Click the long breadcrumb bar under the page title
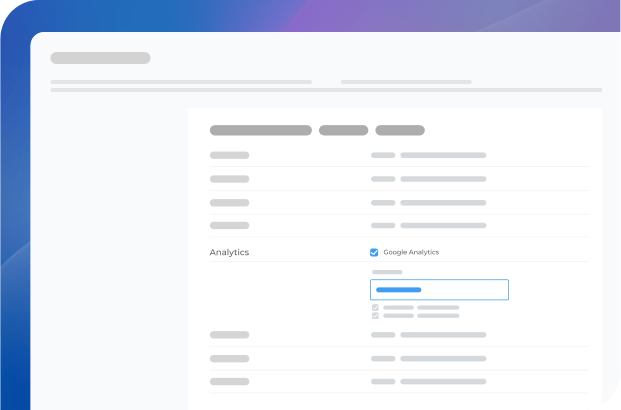Screen dimensions: 621x410 pyautogui.click(x=180, y=82)
